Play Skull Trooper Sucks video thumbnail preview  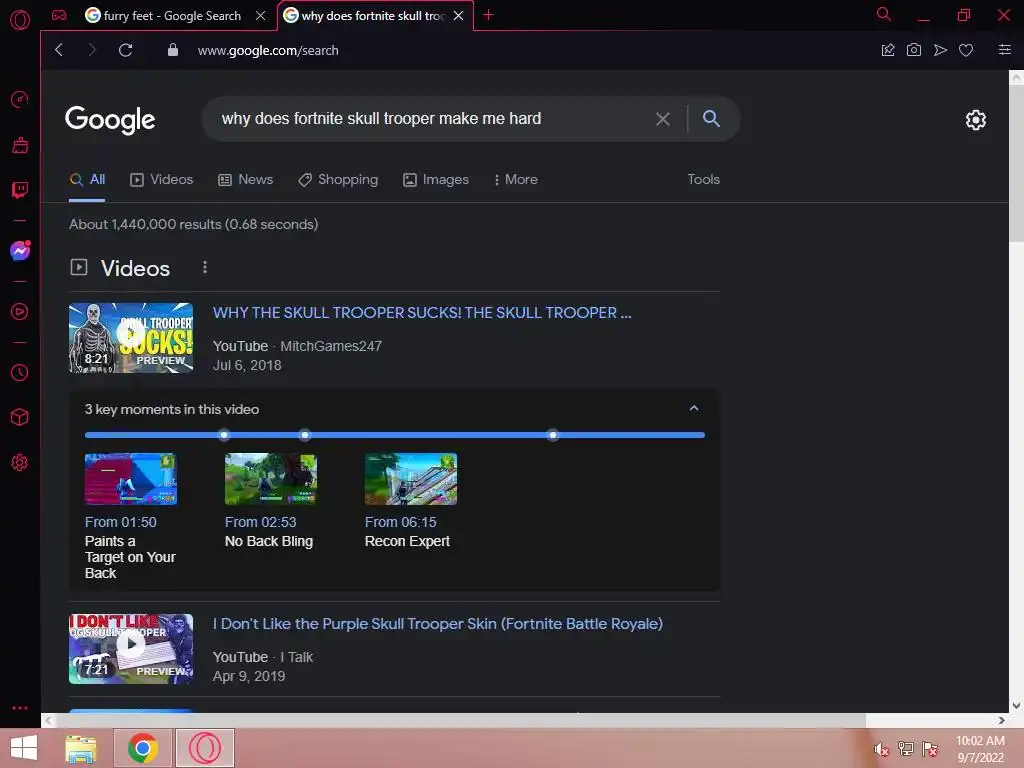point(131,338)
